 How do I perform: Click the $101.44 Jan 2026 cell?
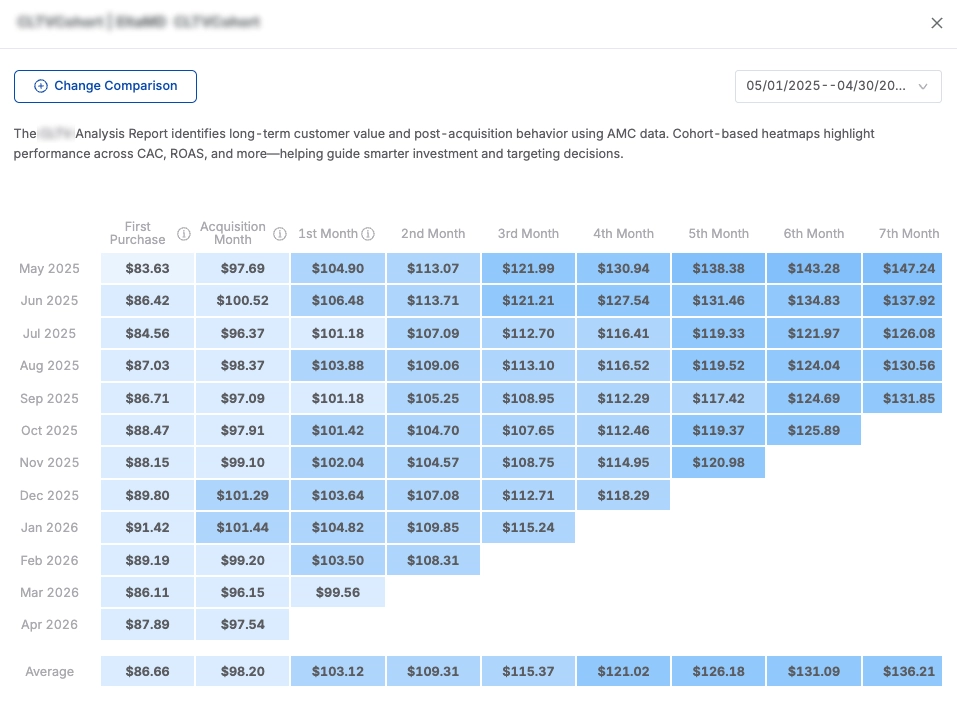tap(243, 528)
